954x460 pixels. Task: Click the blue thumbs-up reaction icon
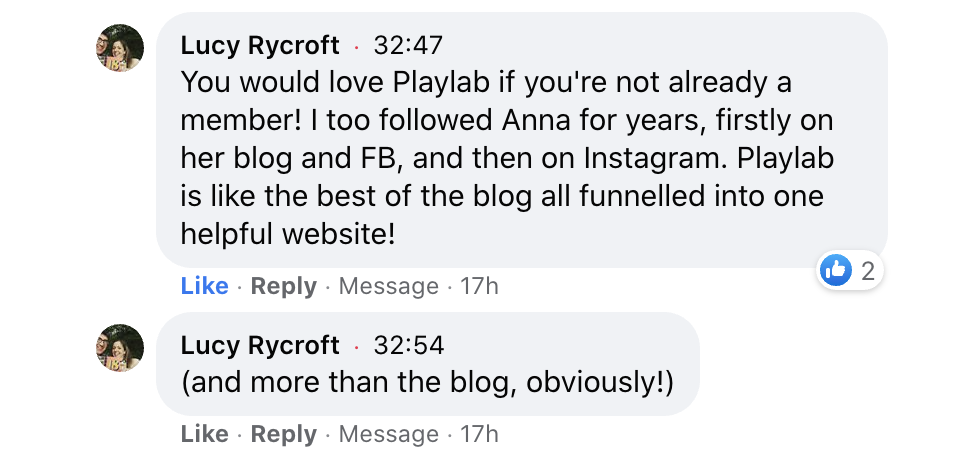pos(835,269)
